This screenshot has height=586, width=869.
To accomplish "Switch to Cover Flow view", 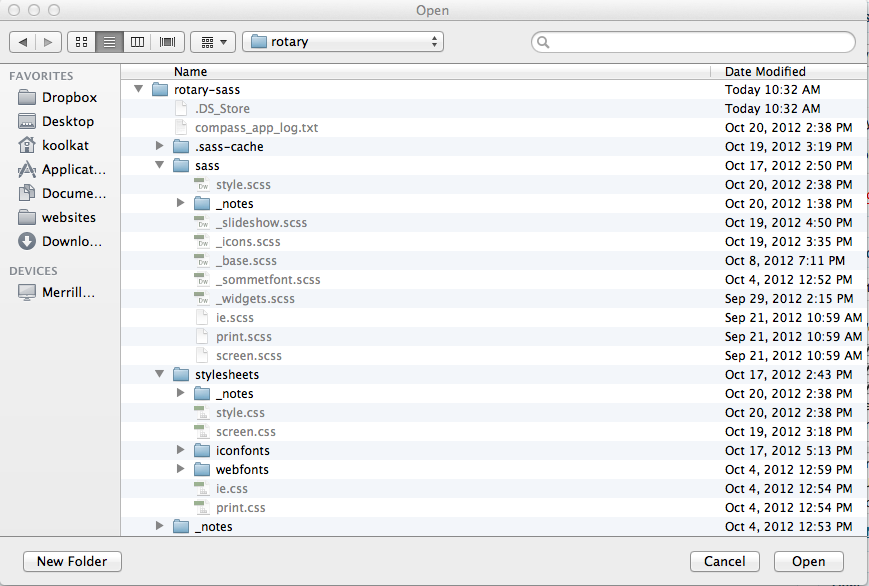I will coord(167,42).
